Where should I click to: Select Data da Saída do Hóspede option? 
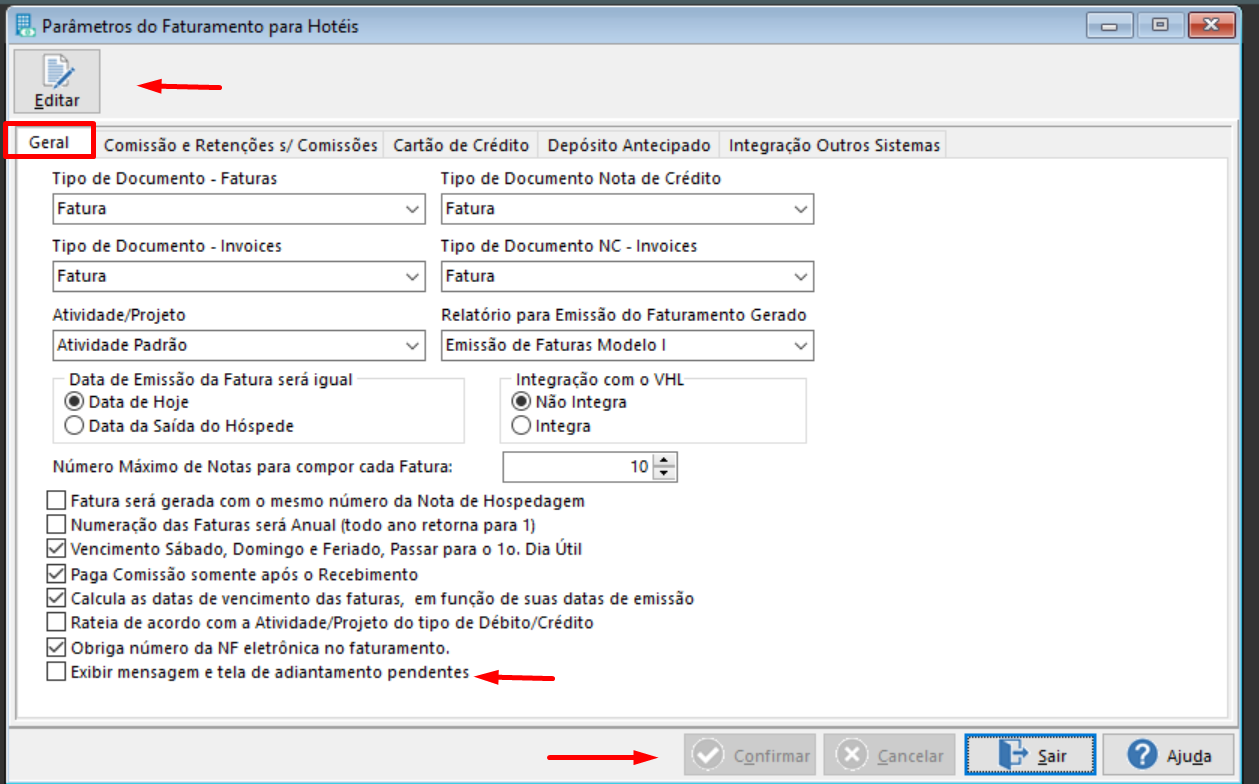(73, 426)
